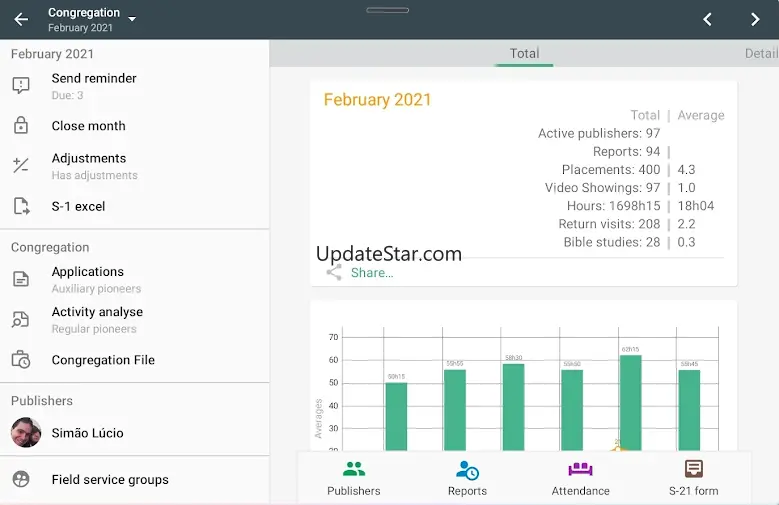Click the 62h15 chart bar

point(630,403)
